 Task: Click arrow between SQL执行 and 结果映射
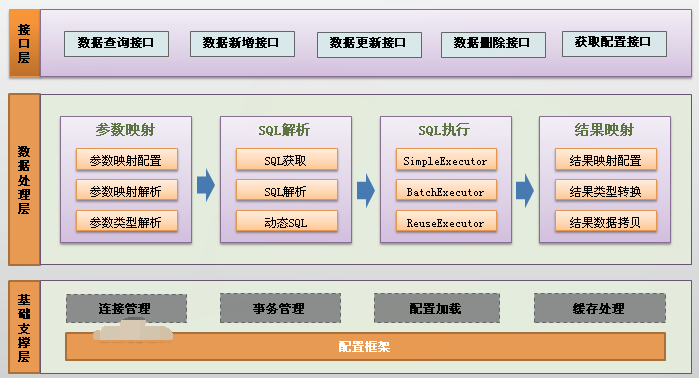[525, 190]
